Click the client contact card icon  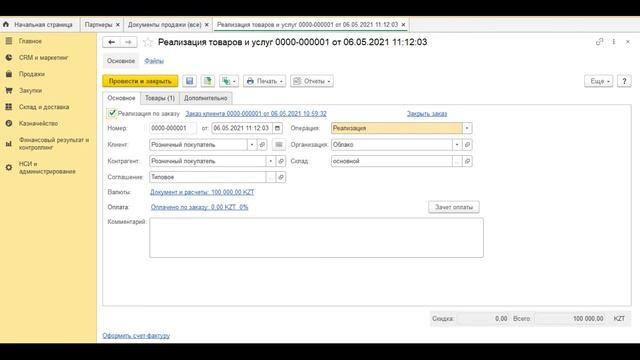pos(279,144)
